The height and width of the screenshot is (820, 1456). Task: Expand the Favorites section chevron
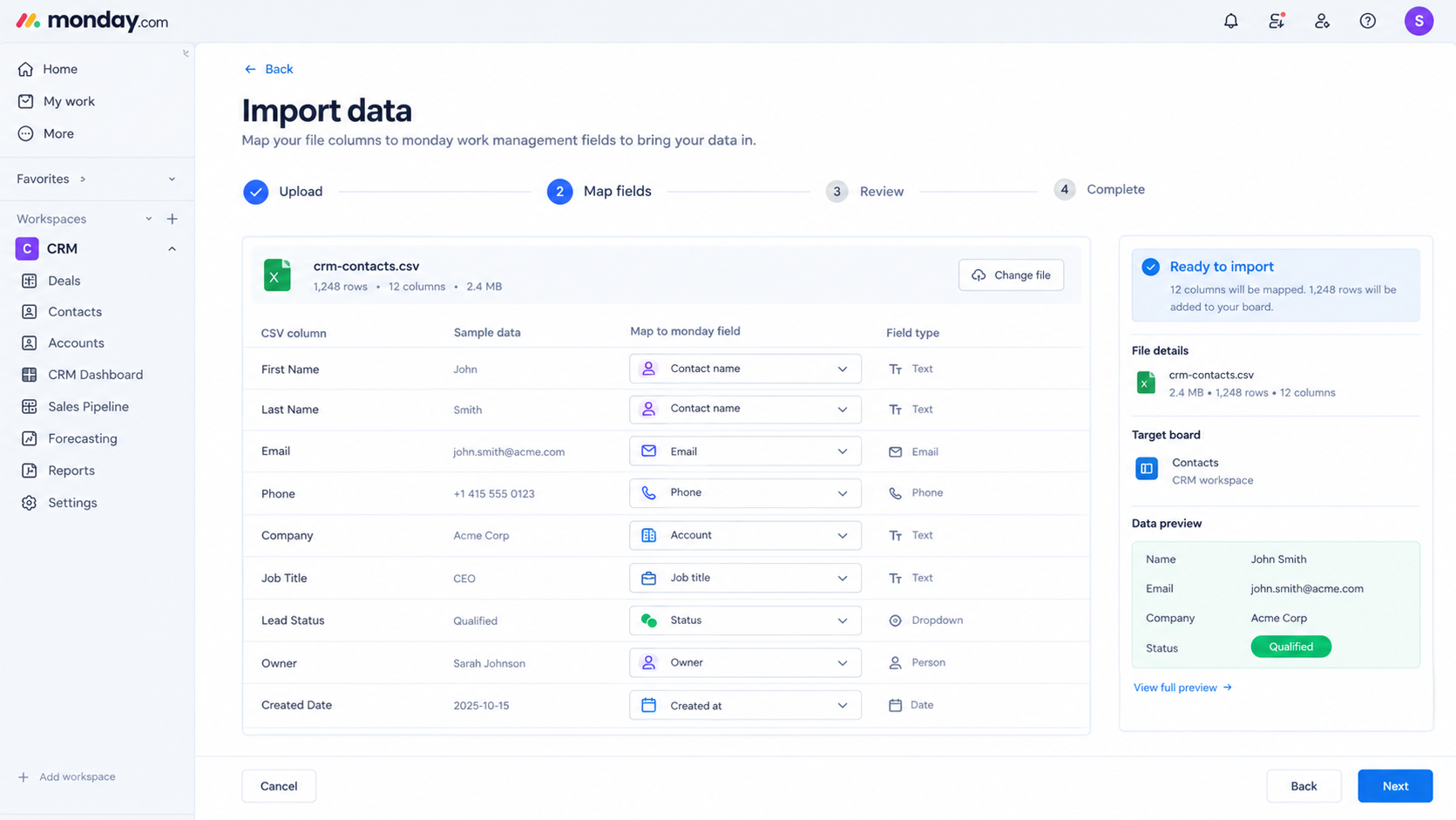pyautogui.click(x=172, y=179)
